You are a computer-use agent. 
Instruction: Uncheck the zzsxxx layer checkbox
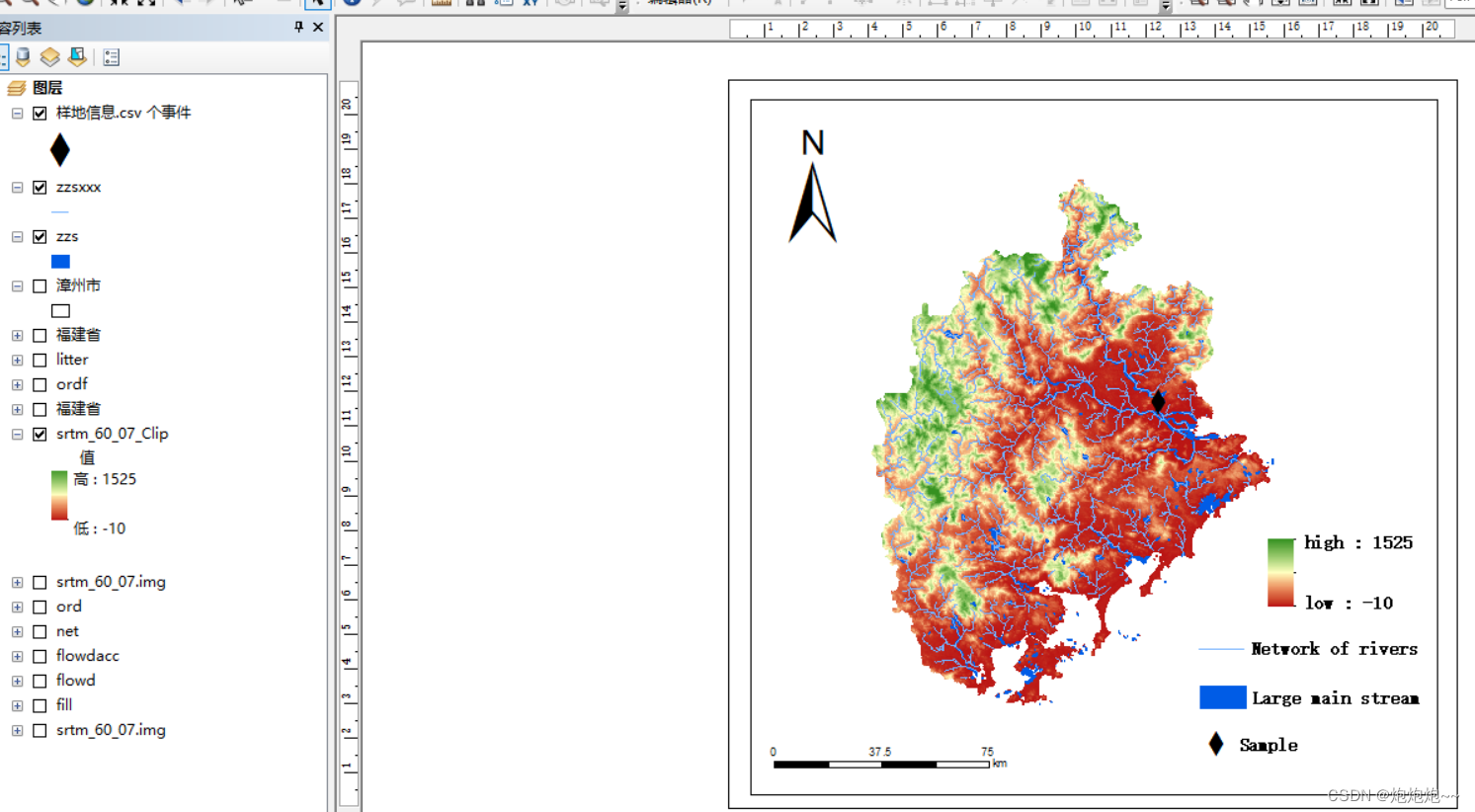(40, 187)
